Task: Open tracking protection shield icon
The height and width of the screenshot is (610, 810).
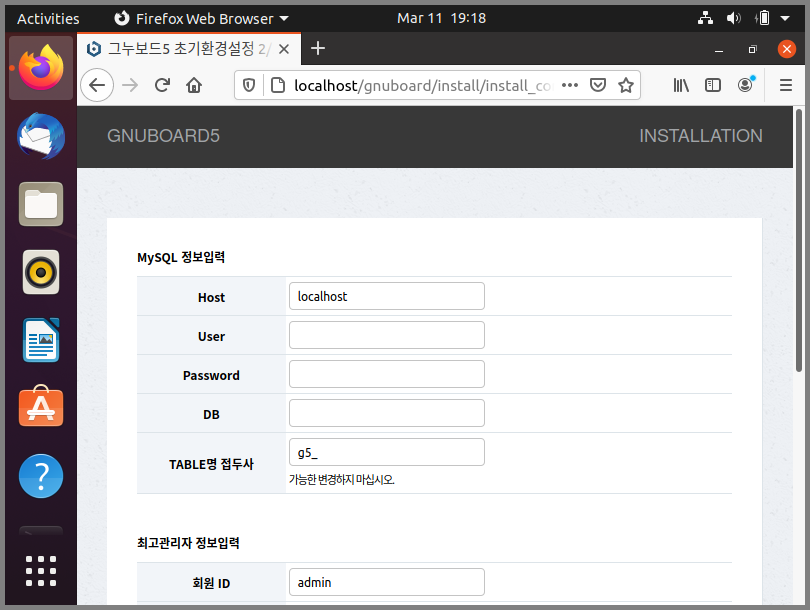Action: tap(249, 85)
